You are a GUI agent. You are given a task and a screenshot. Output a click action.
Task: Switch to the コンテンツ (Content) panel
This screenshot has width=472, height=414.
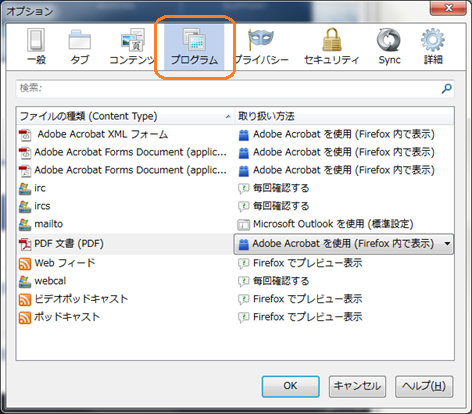[x=132, y=47]
